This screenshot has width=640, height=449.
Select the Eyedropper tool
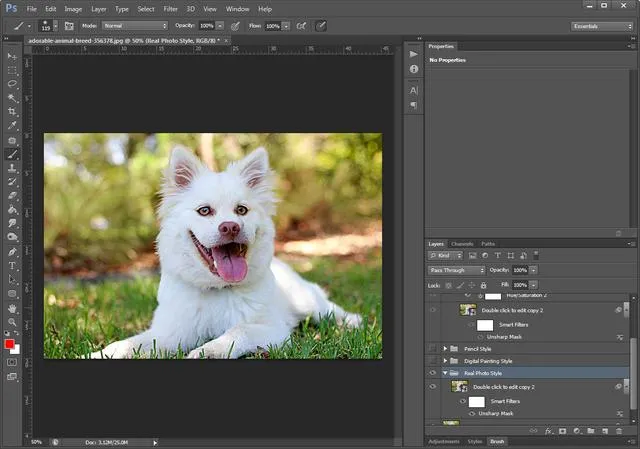[x=12, y=125]
